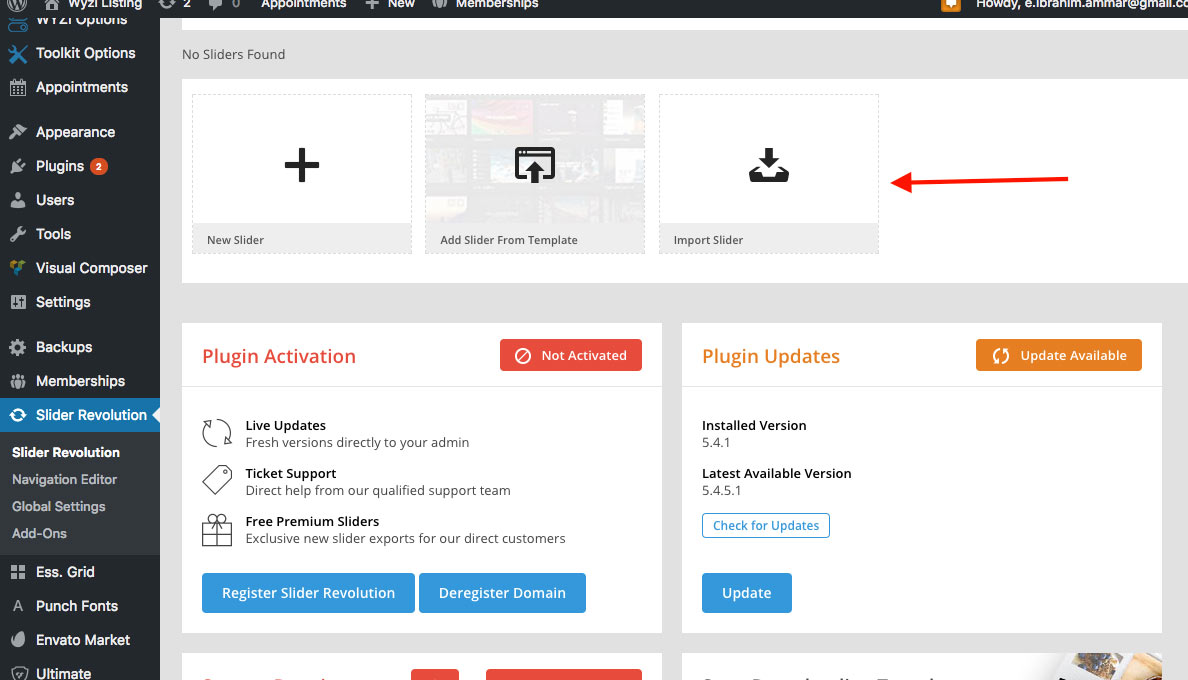Click the Plugin Updates heading

pyautogui.click(x=771, y=356)
